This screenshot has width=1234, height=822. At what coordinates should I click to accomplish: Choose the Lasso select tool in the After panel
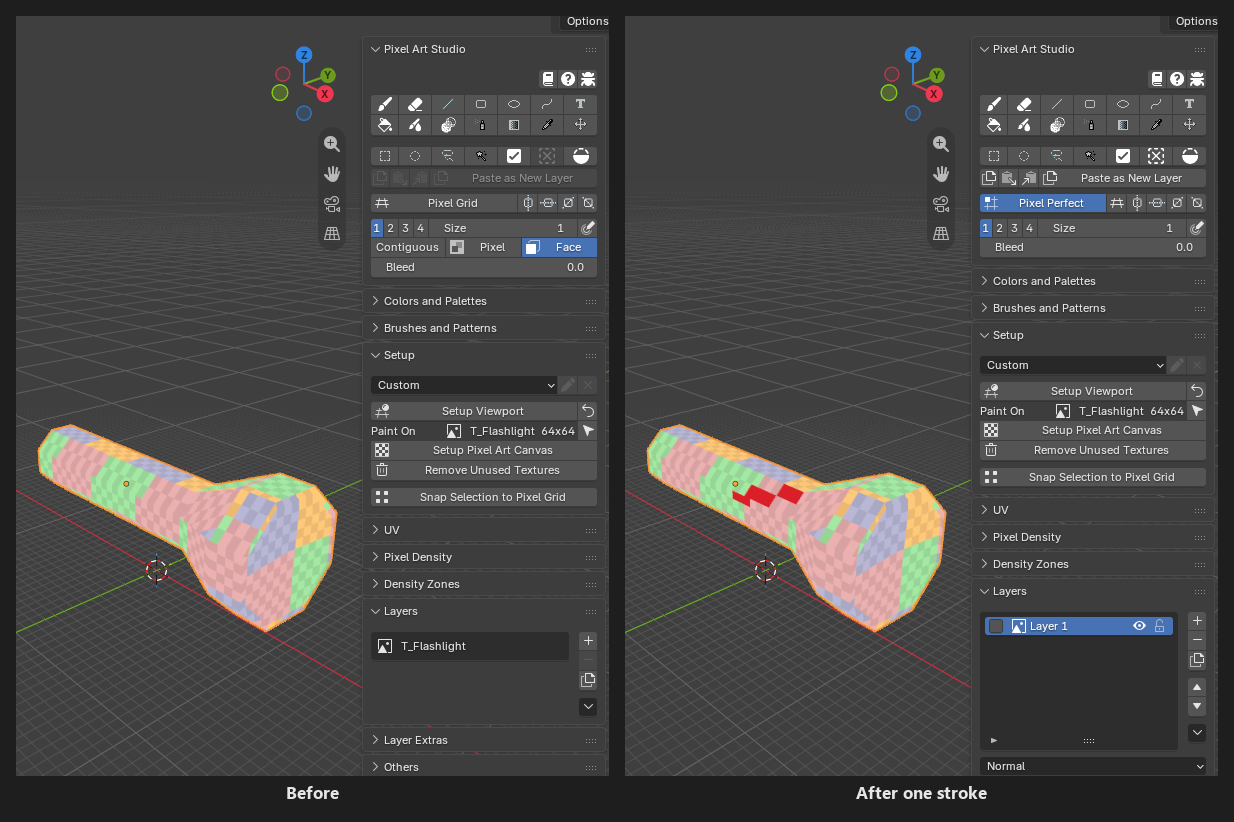click(x=1057, y=156)
